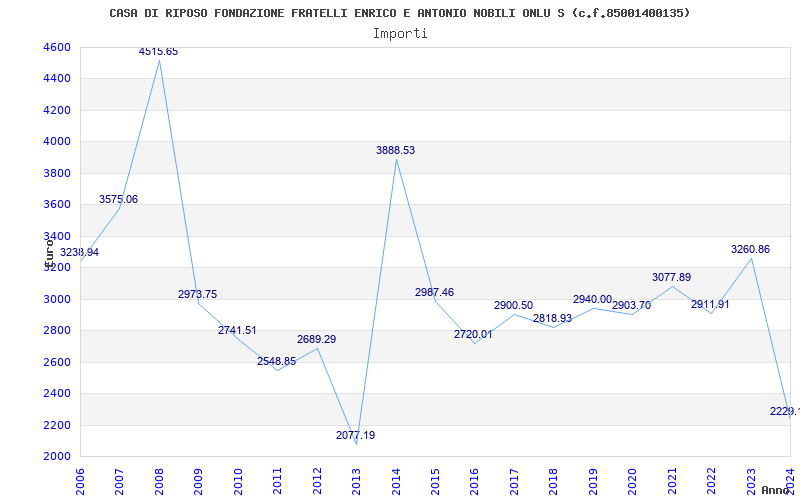800x500 pixels.
Task: Select the 4515.65 data label for 2008
Action: (x=159, y=52)
